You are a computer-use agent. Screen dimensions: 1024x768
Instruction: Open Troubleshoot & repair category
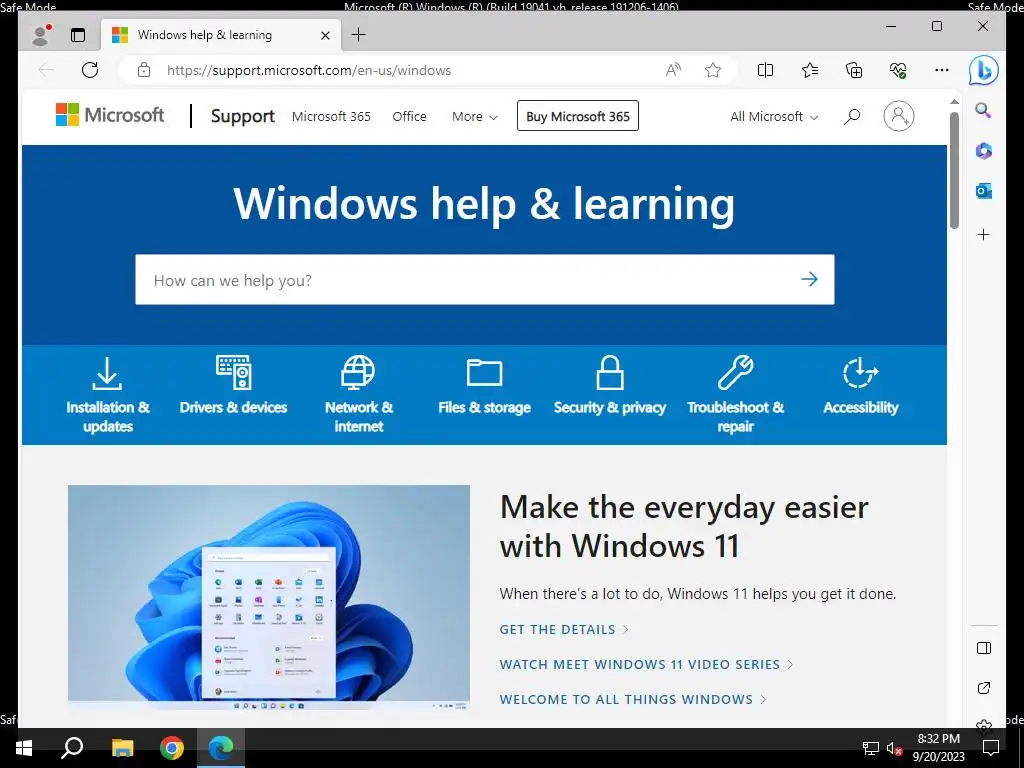tap(735, 394)
